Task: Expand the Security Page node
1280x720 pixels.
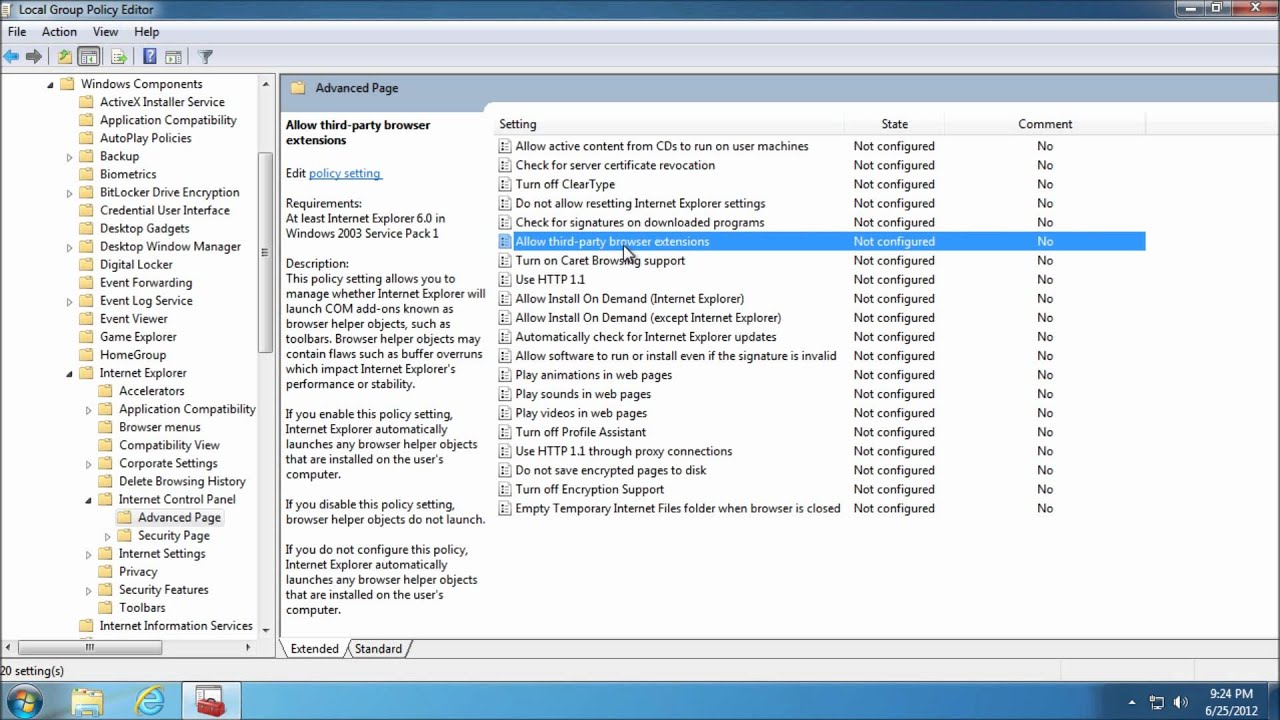Action: pyautogui.click(x=108, y=536)
